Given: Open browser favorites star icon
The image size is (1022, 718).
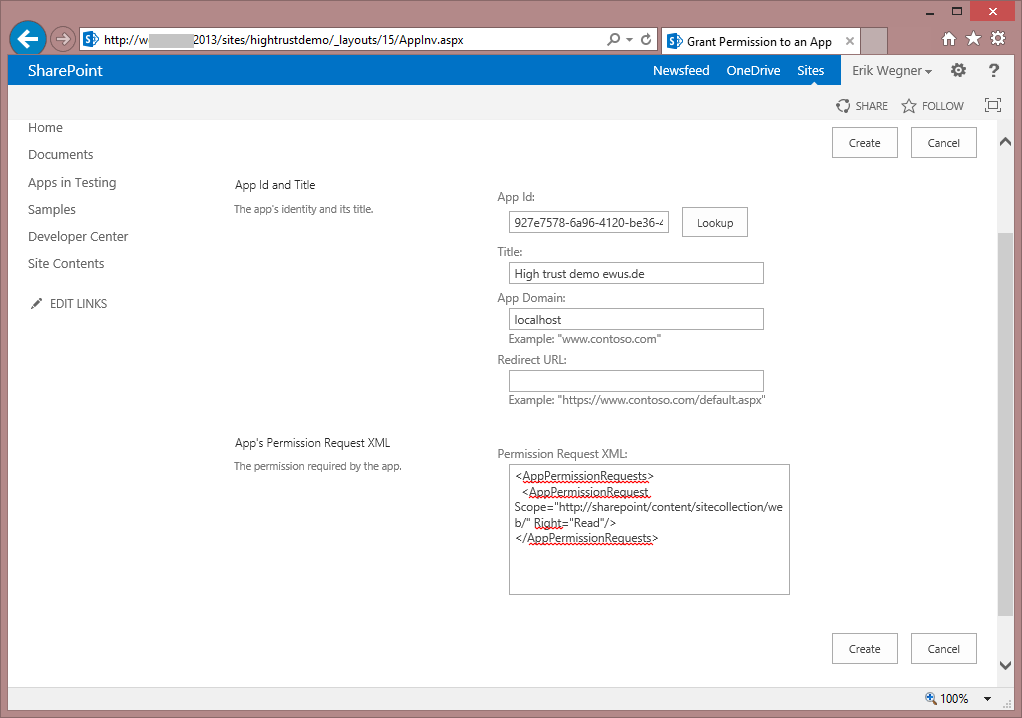Looking at the screenshot, I should (x=973, y=39).
